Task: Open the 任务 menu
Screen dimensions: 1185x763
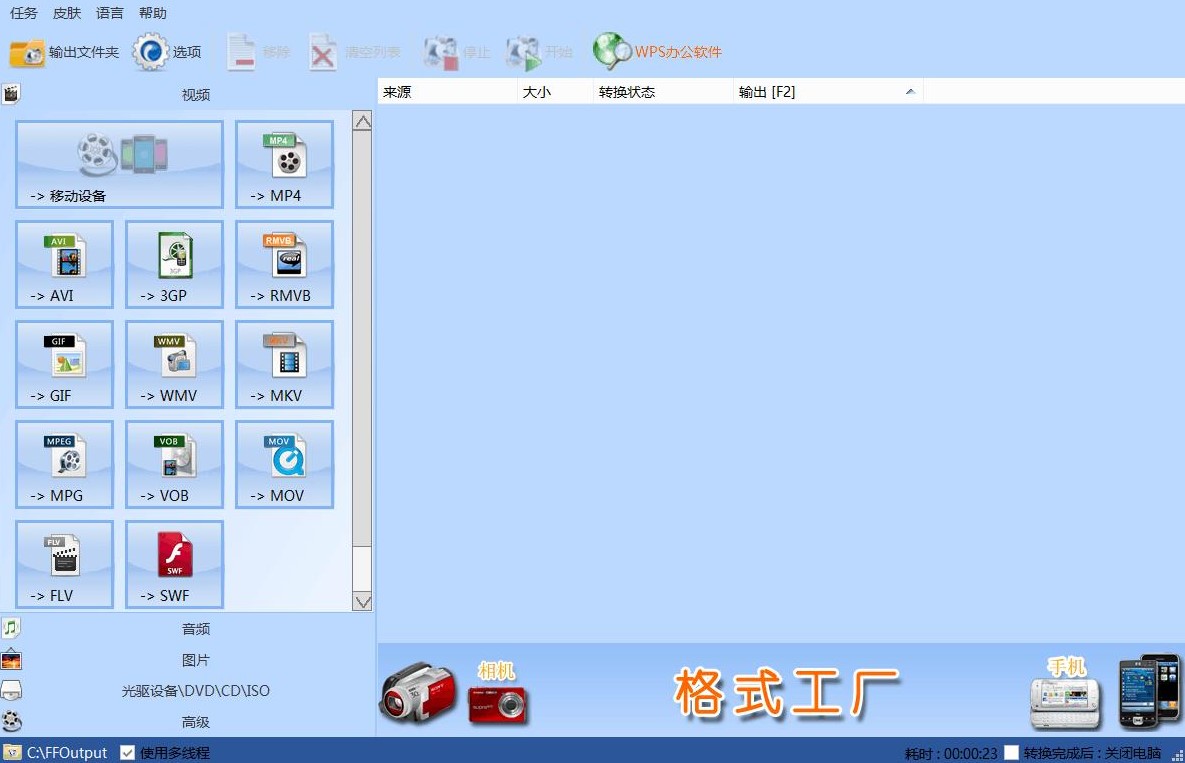Action: click(x=23, y=13)
